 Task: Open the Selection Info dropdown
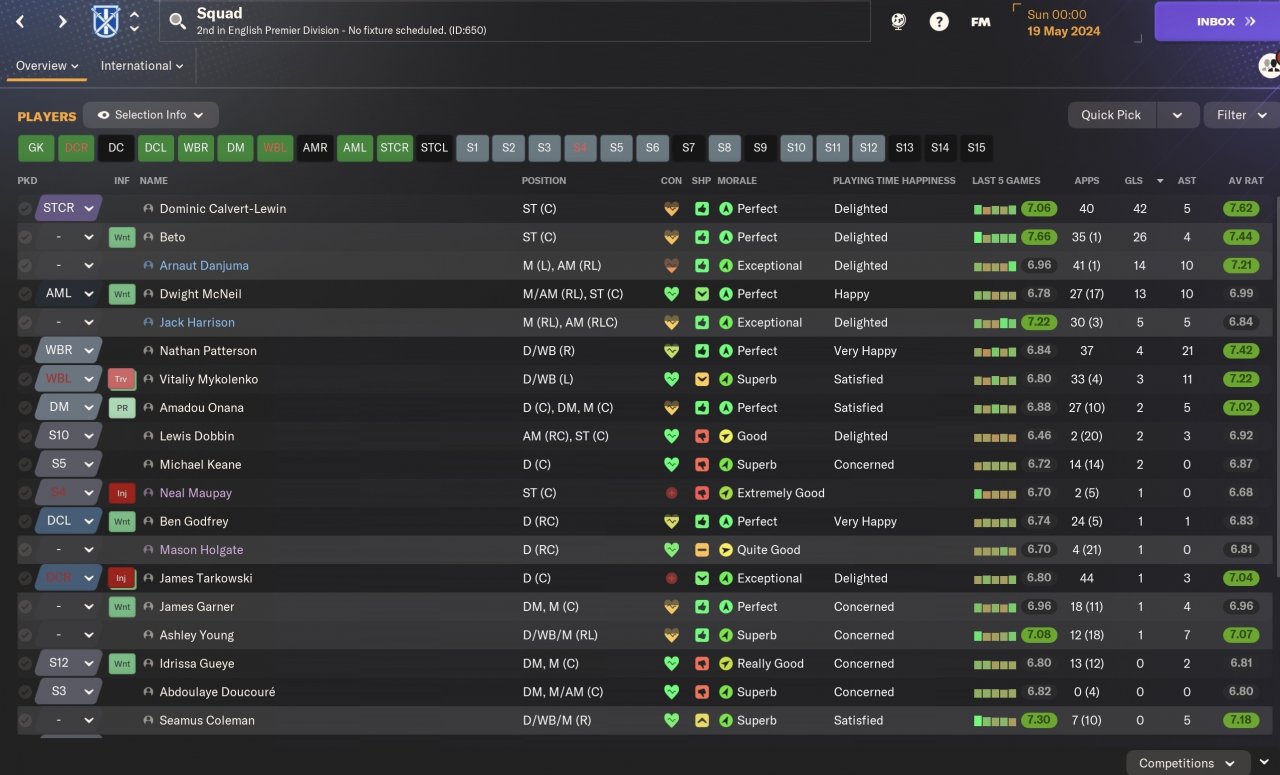point(151,115)
